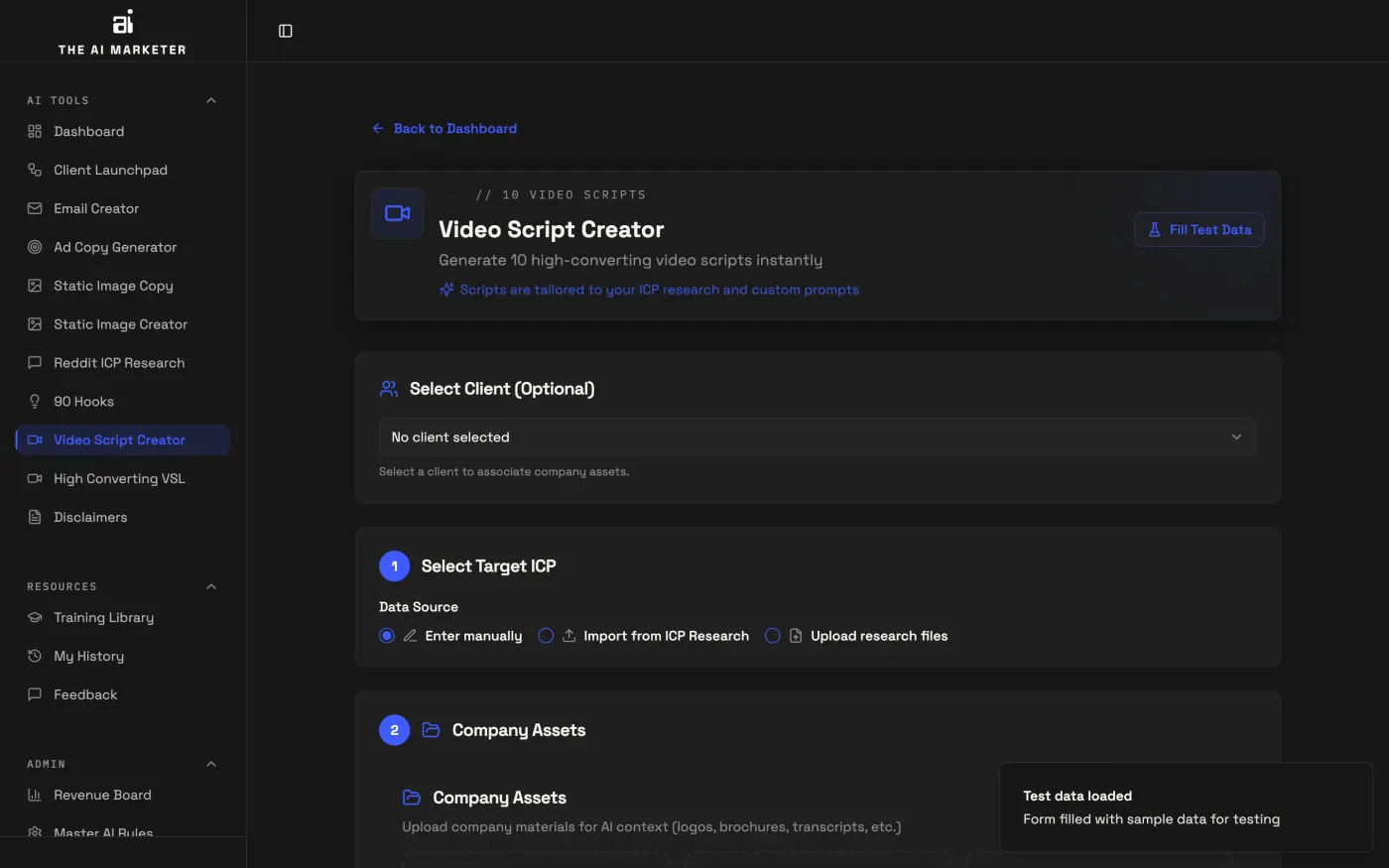Click the Disclaimers document icon

click(35, 518)
